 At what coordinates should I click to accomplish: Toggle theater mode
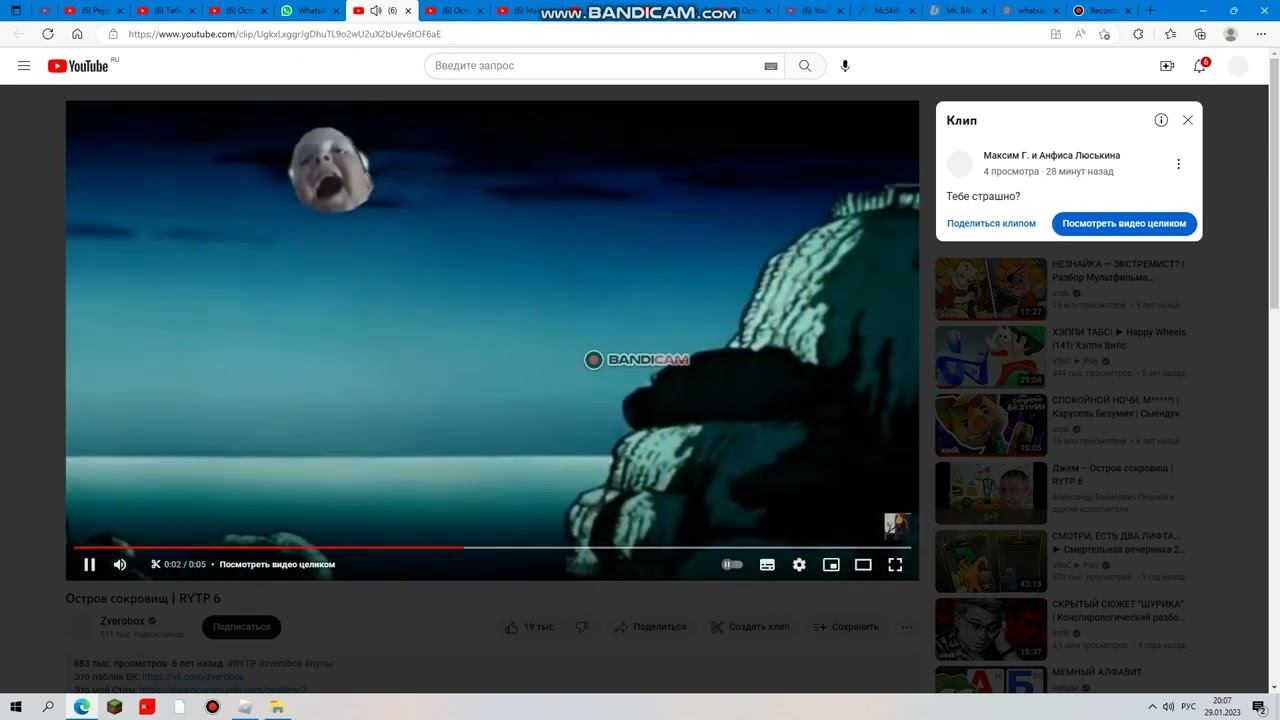[x=863, y=564]
